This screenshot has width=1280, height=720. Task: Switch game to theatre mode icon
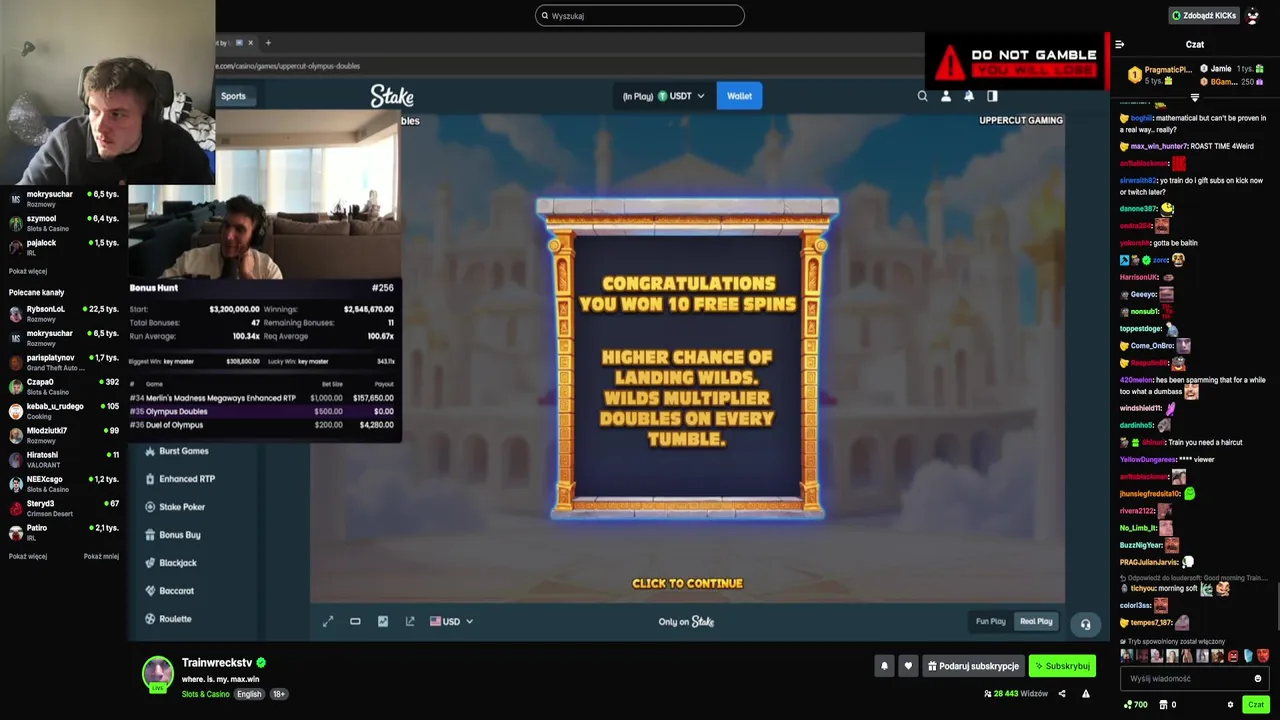(355, 621)
